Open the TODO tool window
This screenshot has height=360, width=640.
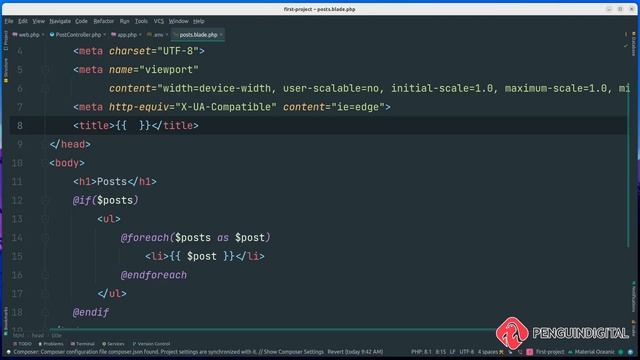coord(22,344)
